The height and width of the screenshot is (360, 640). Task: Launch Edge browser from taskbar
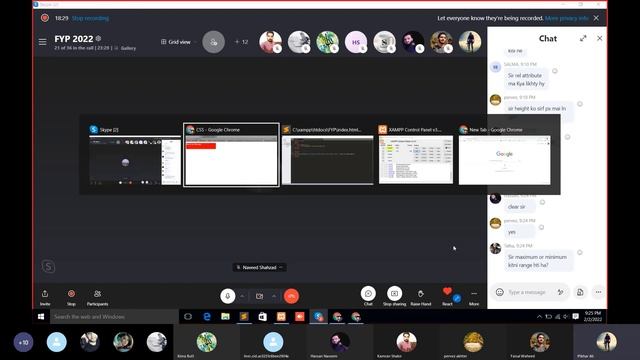[x=207, y=316]
